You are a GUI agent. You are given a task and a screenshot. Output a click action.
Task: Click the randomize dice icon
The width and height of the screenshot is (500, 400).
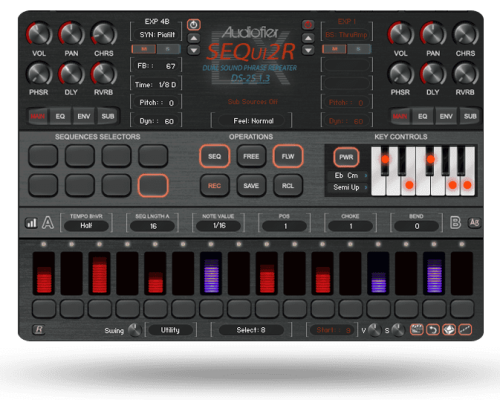pos(449,330)
